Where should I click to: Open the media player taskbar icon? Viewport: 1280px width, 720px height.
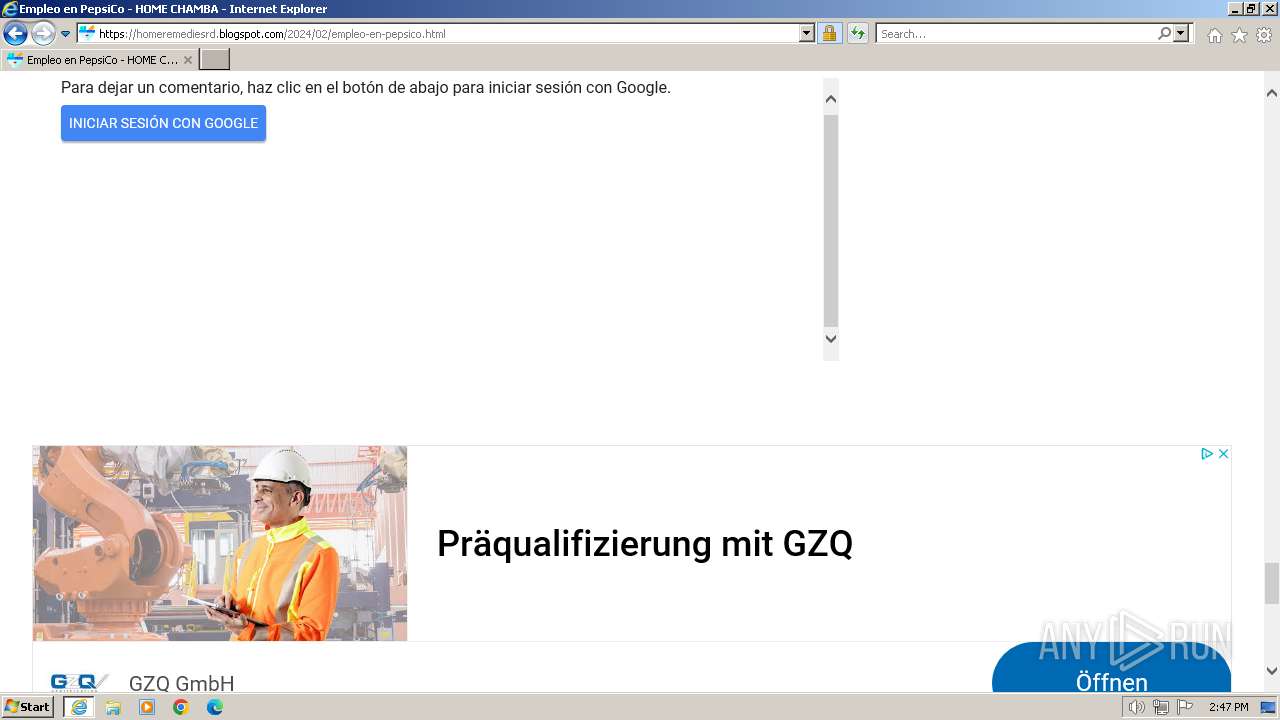click(x=147, y=707)
